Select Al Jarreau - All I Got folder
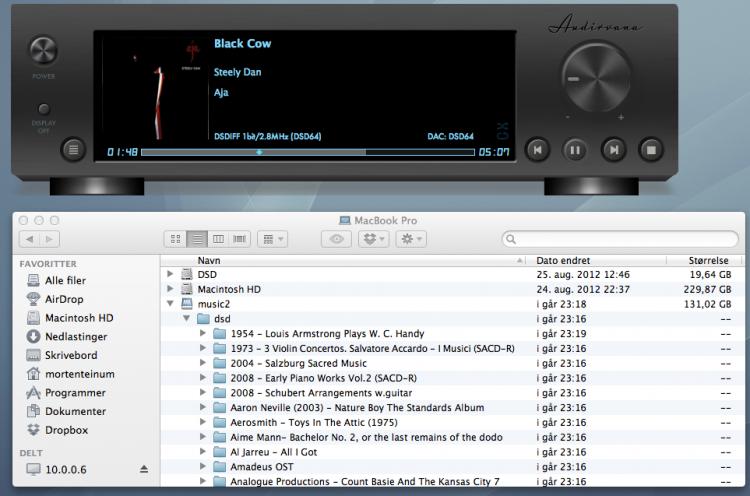 (273, 452)
